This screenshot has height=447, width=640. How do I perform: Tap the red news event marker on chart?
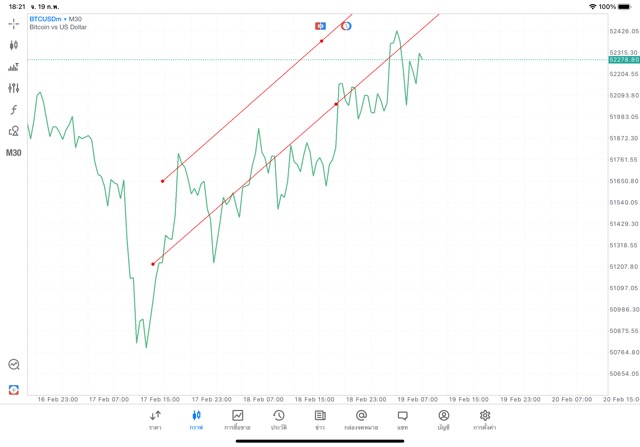coord(321,25)
